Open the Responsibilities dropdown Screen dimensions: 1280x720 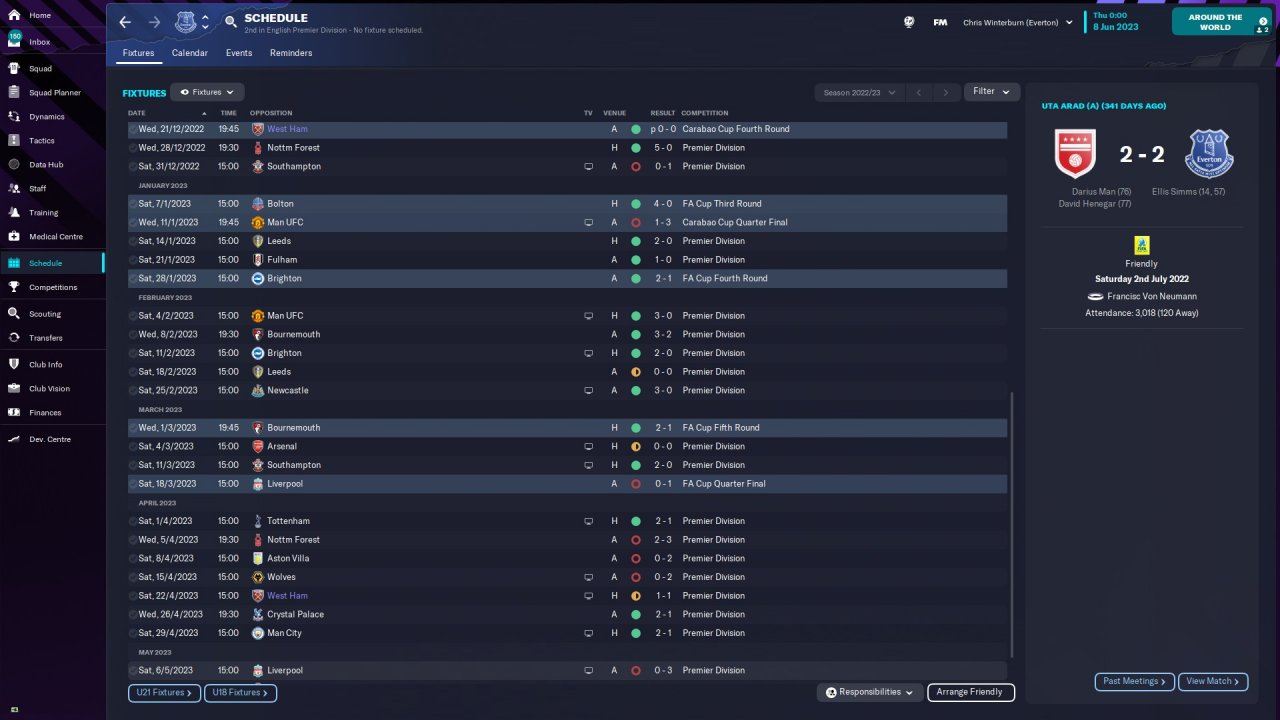pos(869,692)
